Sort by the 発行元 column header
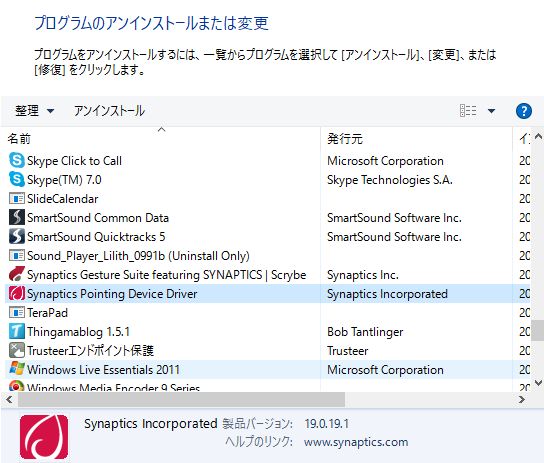The width and height of the screenshot is (544, 463). (416, 139)
